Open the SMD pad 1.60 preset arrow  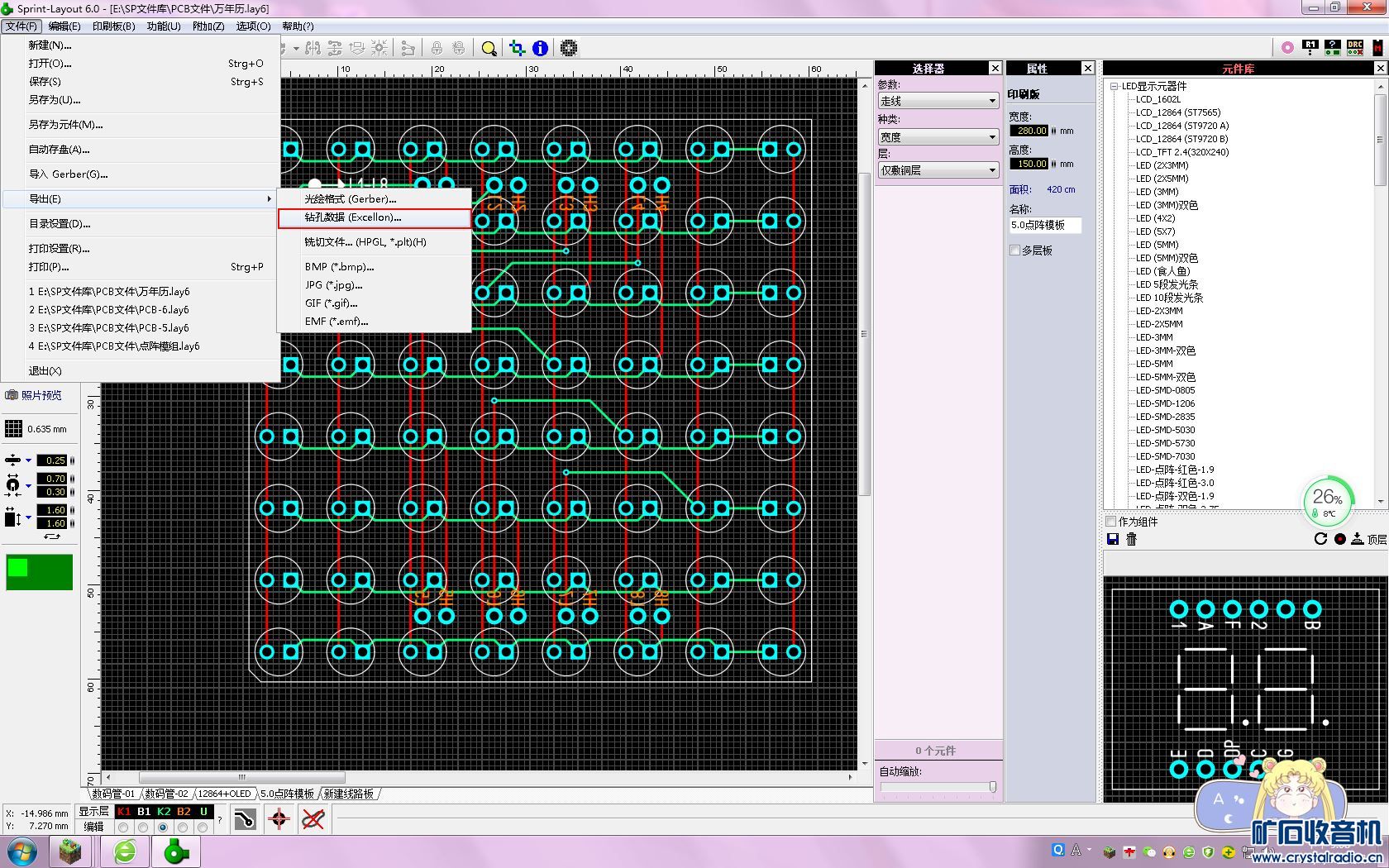click(x=28, y=517)
